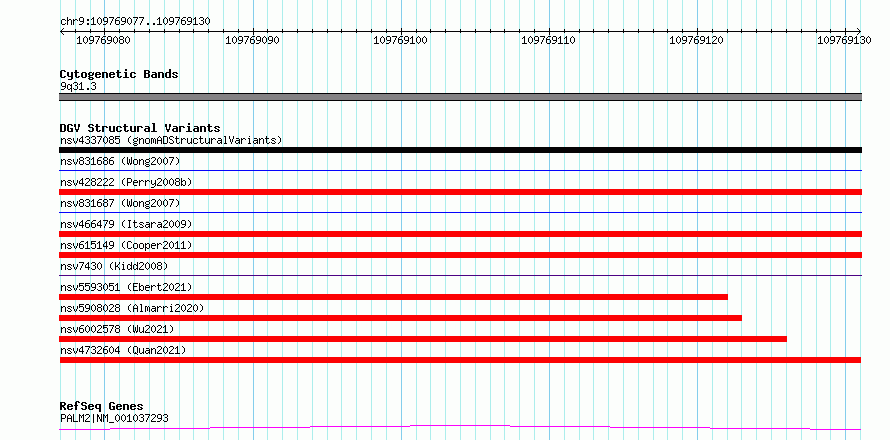Click the thin blue nsv831687 variant line
The width and height of the screenshot is (890, 440).
460,212
